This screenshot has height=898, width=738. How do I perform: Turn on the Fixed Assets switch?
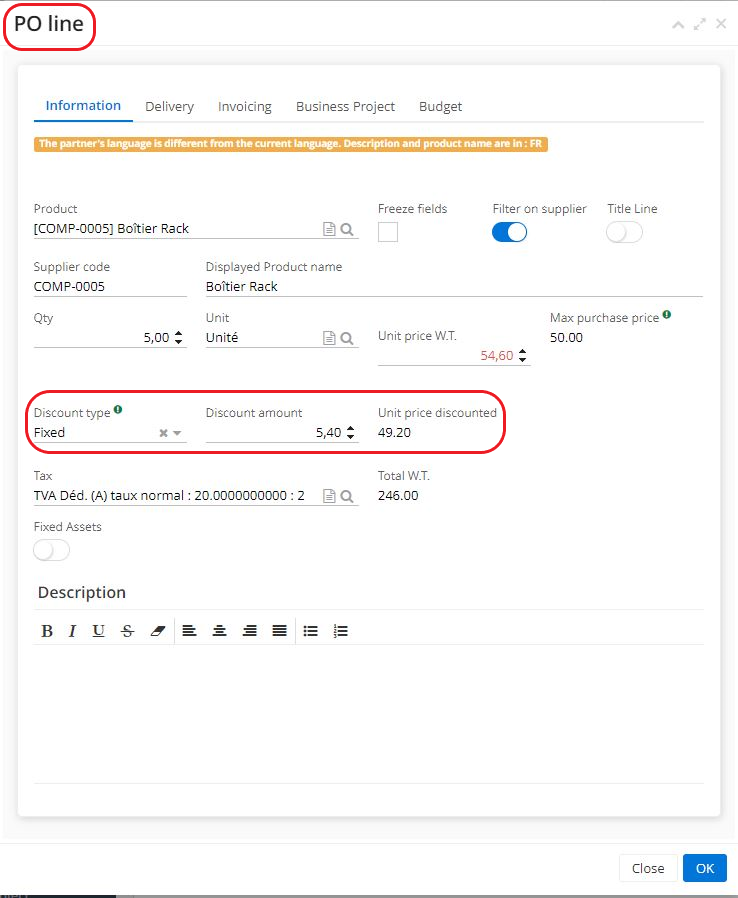click(52, 550)
